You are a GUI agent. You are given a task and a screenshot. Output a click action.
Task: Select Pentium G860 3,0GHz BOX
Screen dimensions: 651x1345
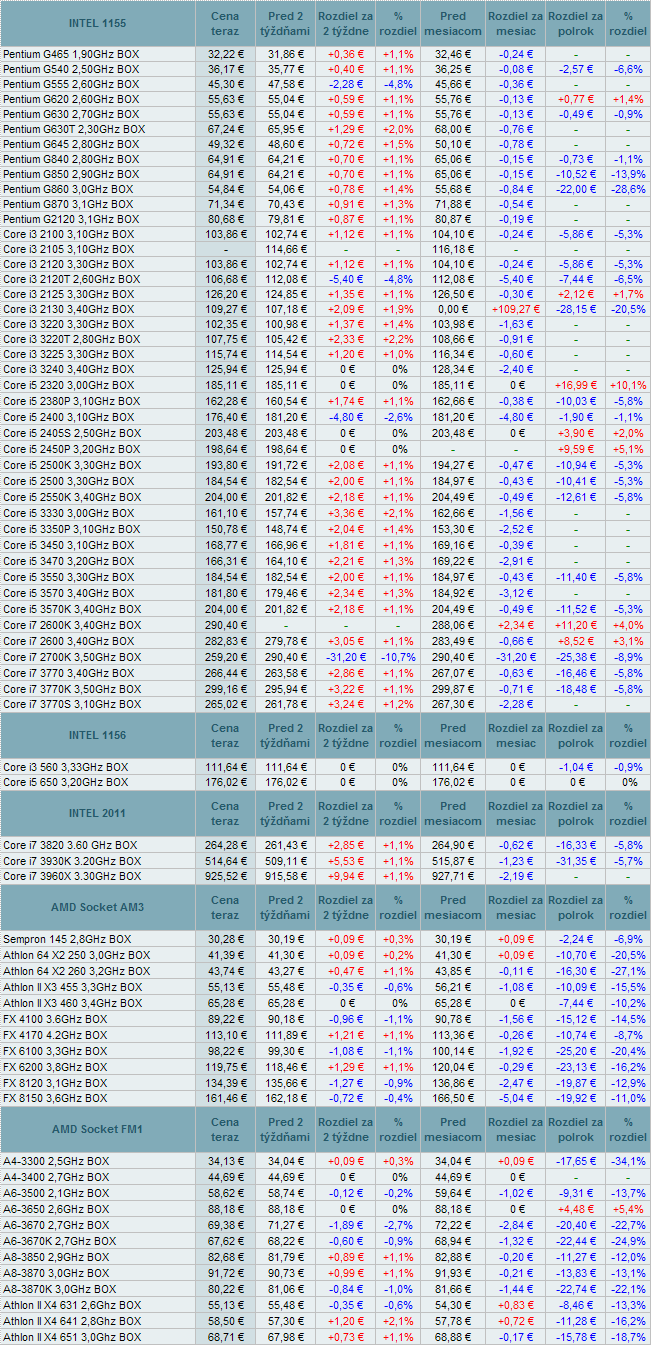68,189
